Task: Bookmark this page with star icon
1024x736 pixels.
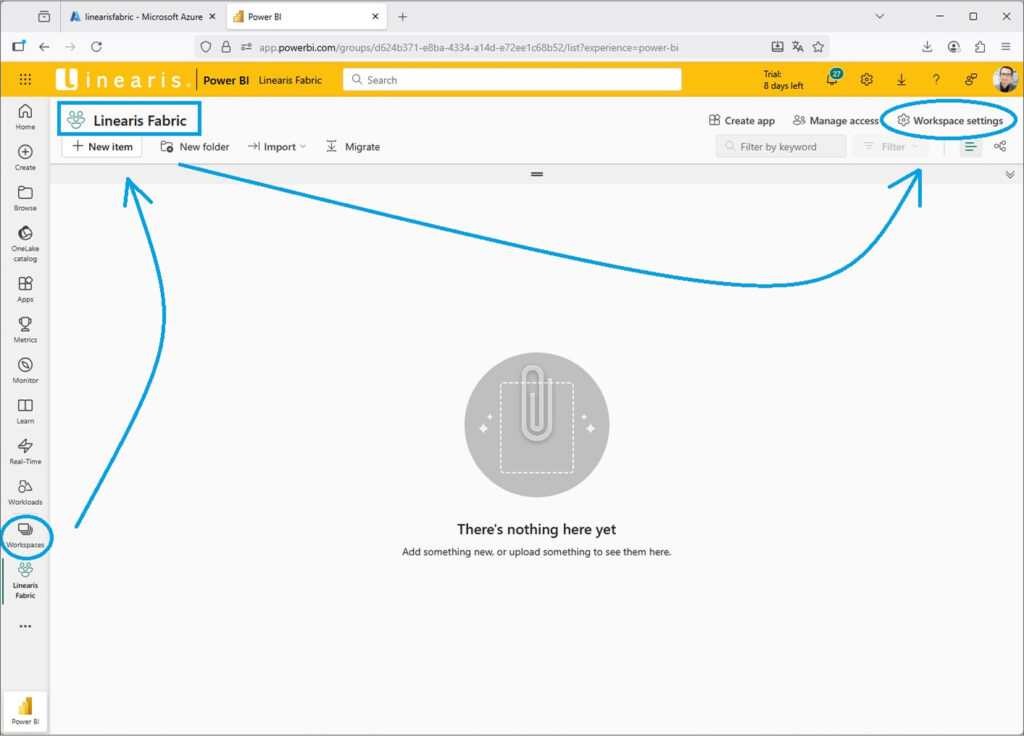Action: pos(818,47)
